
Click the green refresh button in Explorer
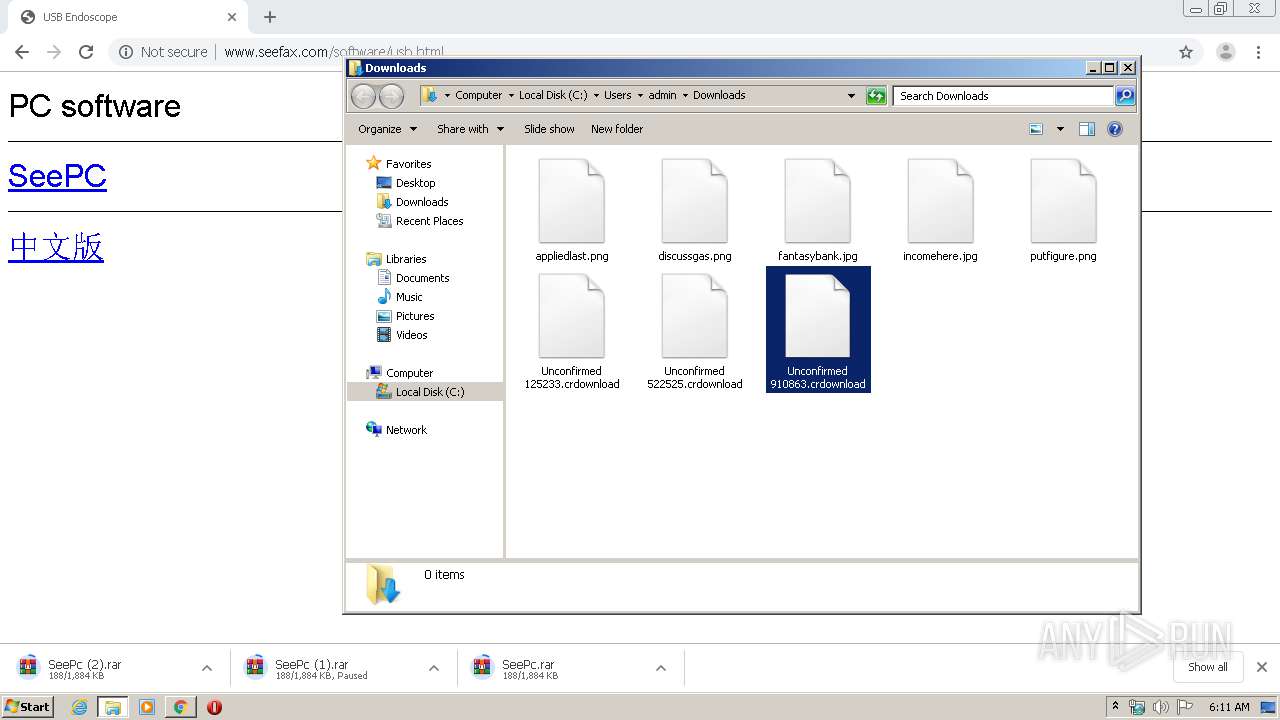tap(876, 96)
